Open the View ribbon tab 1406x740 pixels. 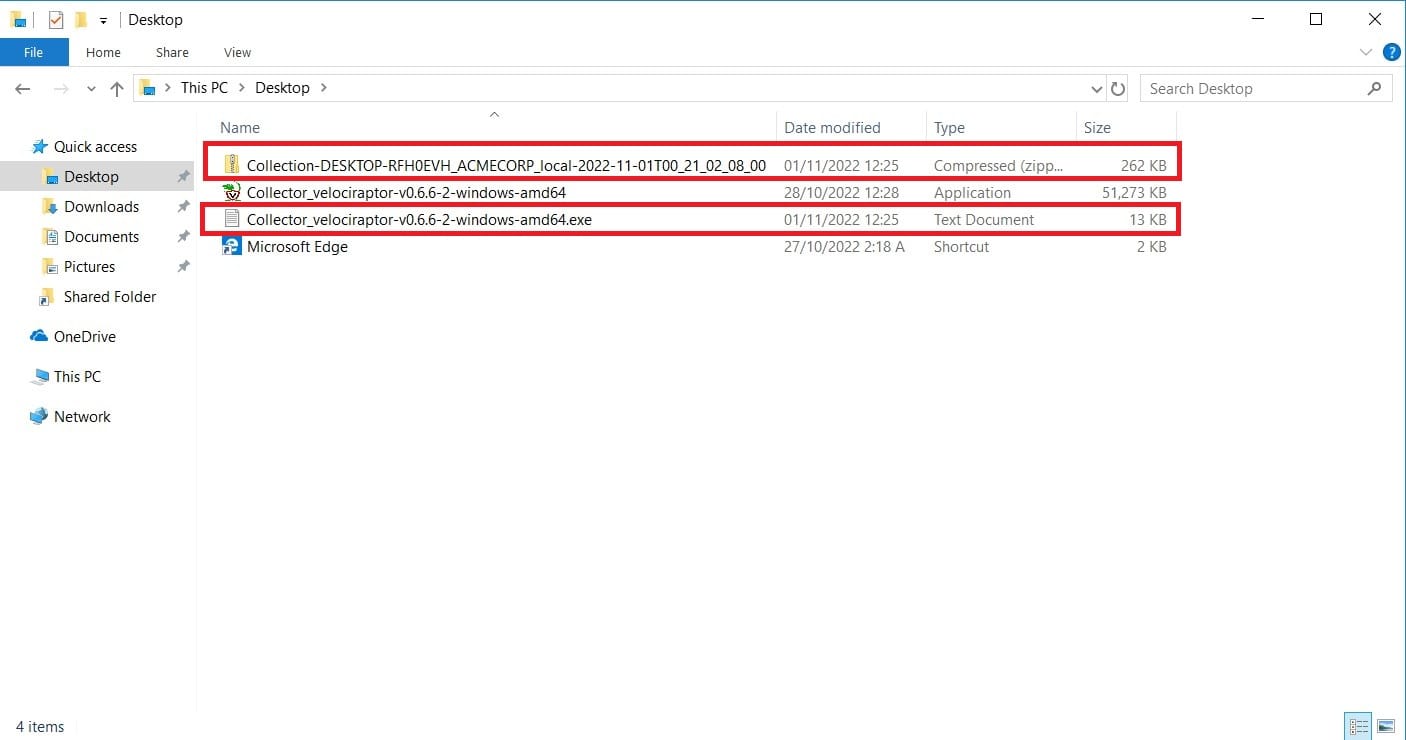pyautogui.click(x=237, y=52)
